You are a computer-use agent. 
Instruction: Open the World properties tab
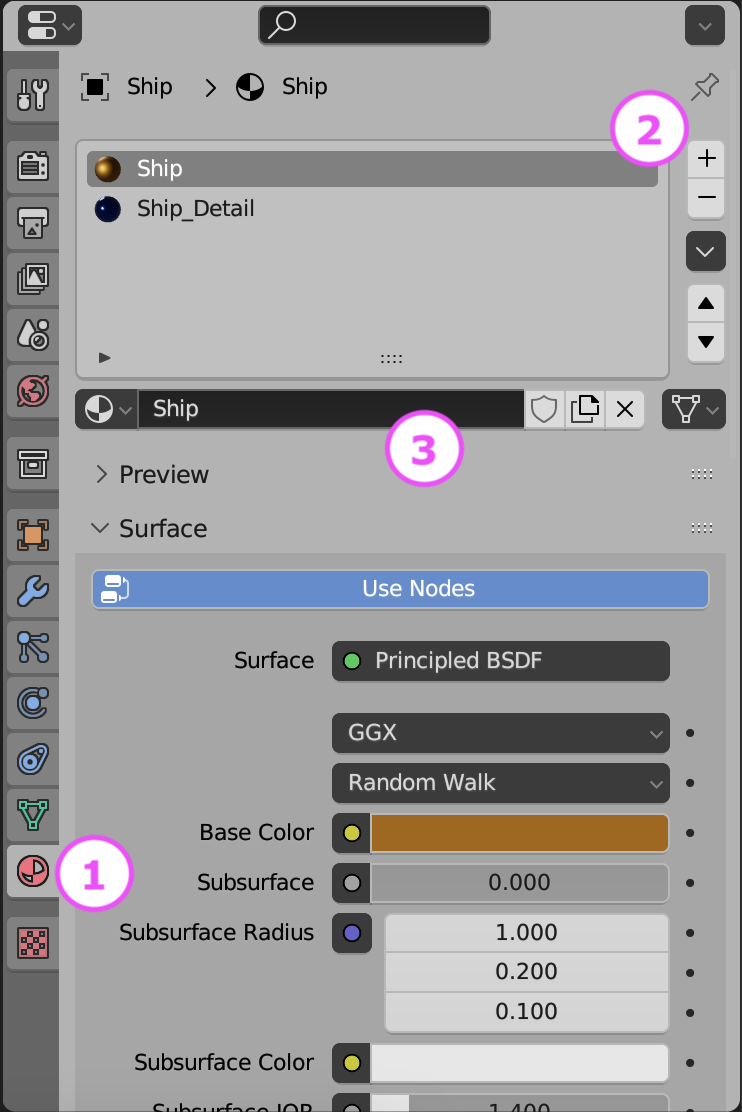(x=33, y=390)
